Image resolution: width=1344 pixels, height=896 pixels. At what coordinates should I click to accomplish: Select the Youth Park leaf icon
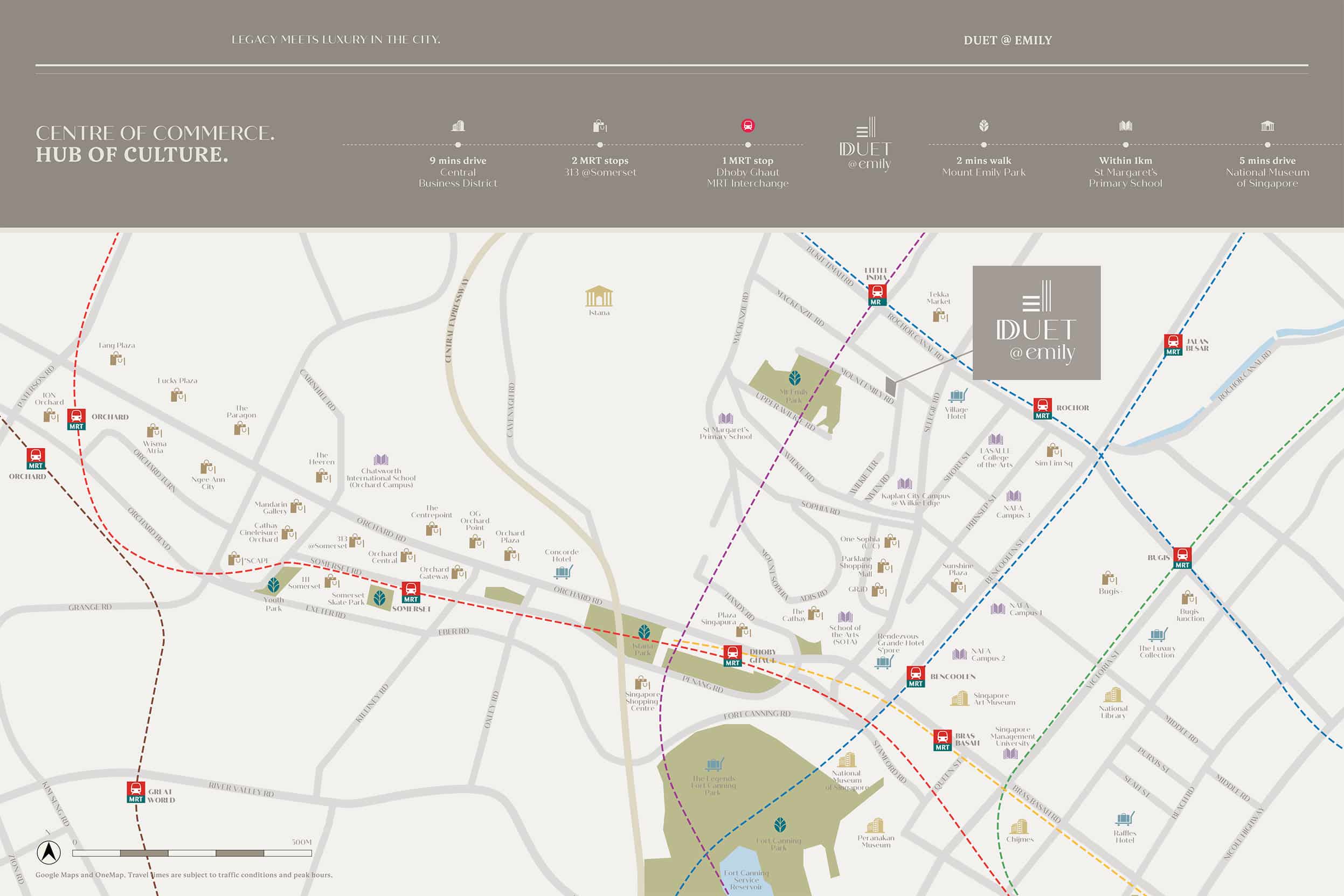coord(274,585)
